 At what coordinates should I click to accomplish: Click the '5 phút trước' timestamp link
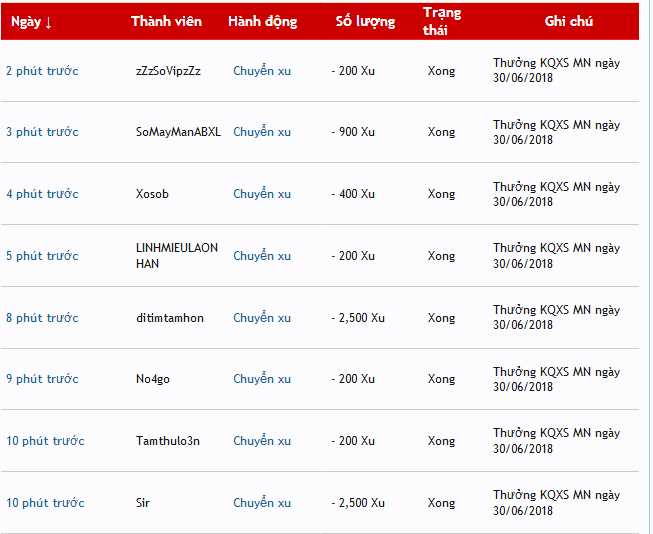pyautogui.click(x=42, y=256)
